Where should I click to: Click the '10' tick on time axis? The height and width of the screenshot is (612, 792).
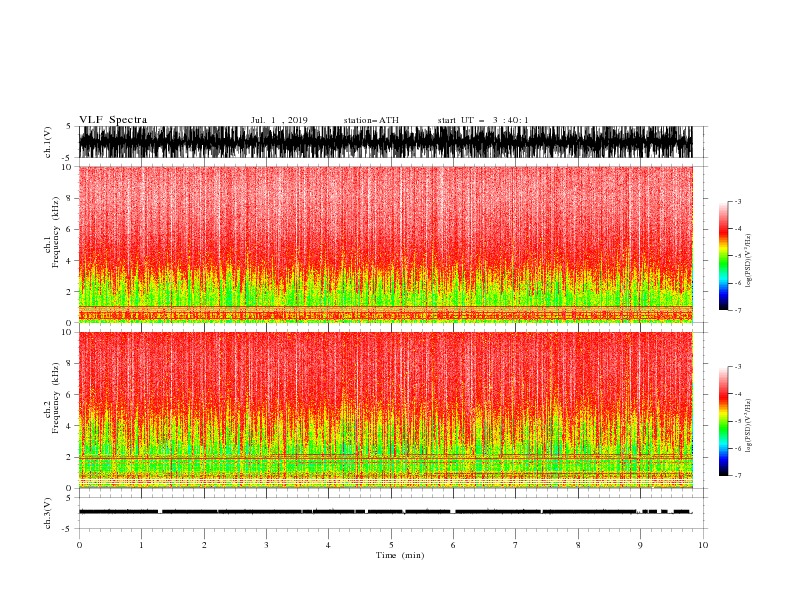pyautogui.click(x=703, y=545)
